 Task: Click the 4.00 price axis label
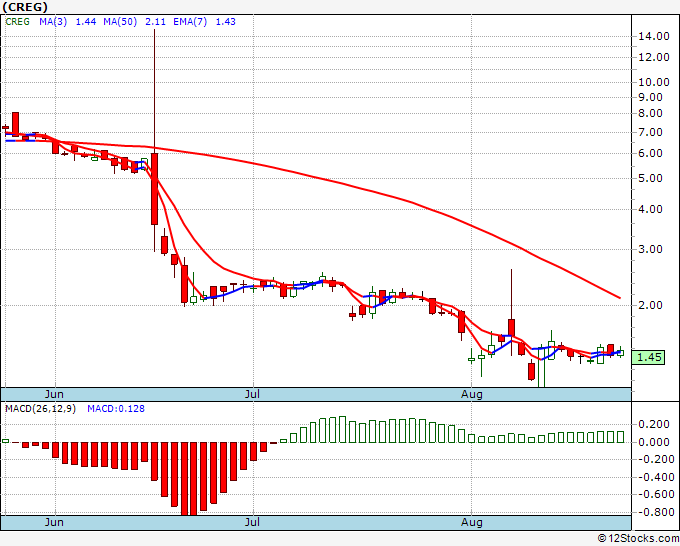[651, 209]
